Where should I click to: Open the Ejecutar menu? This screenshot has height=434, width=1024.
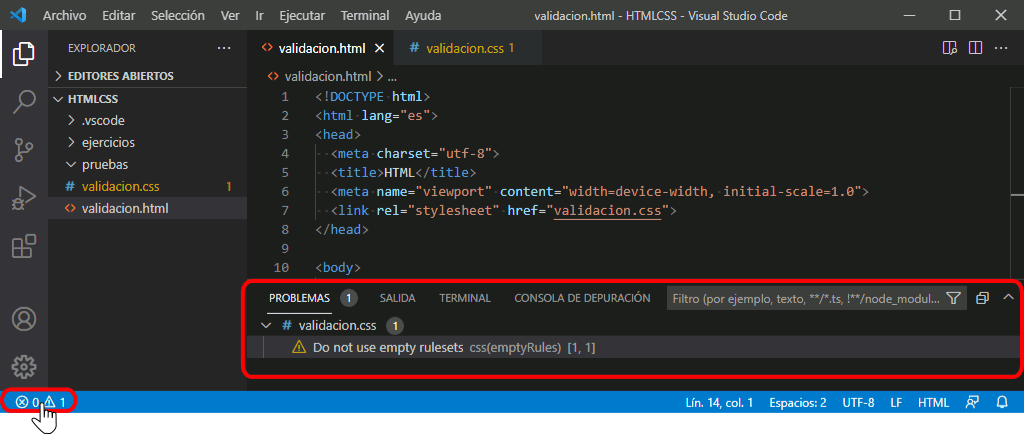coord(303,15)
